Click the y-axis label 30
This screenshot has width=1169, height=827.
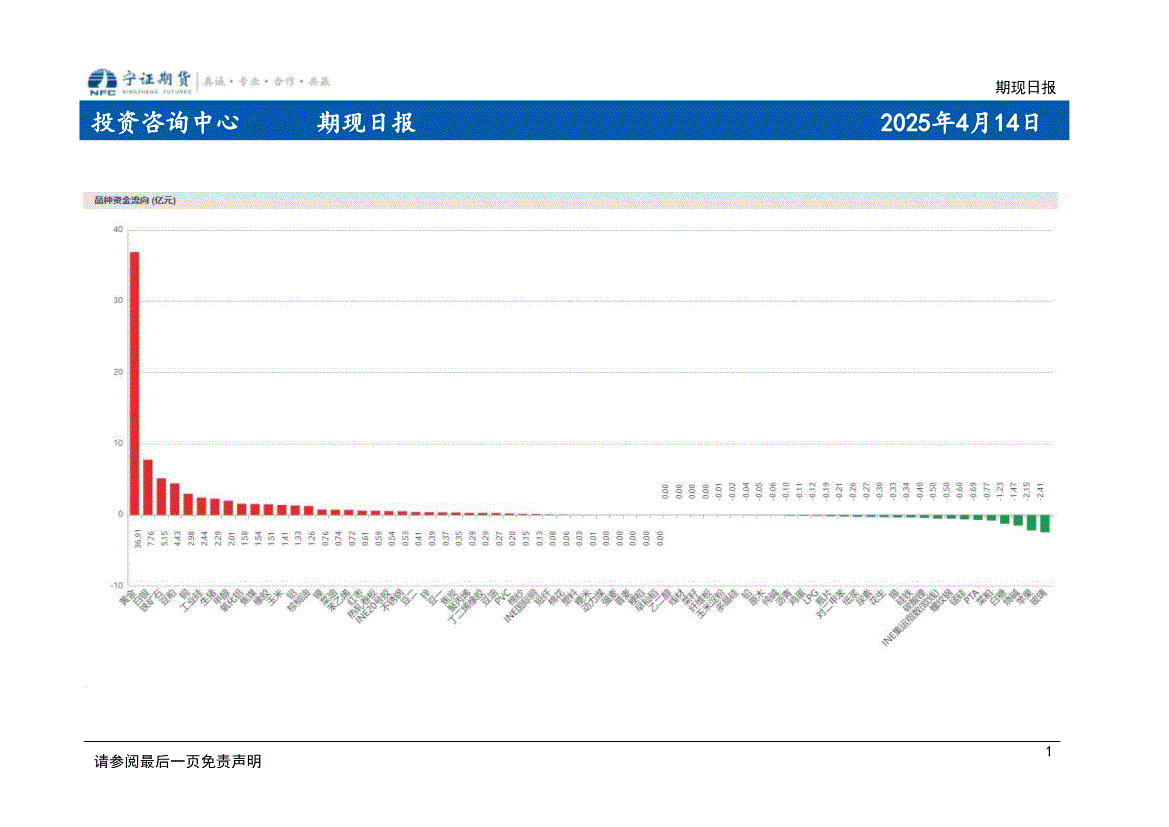118,301
